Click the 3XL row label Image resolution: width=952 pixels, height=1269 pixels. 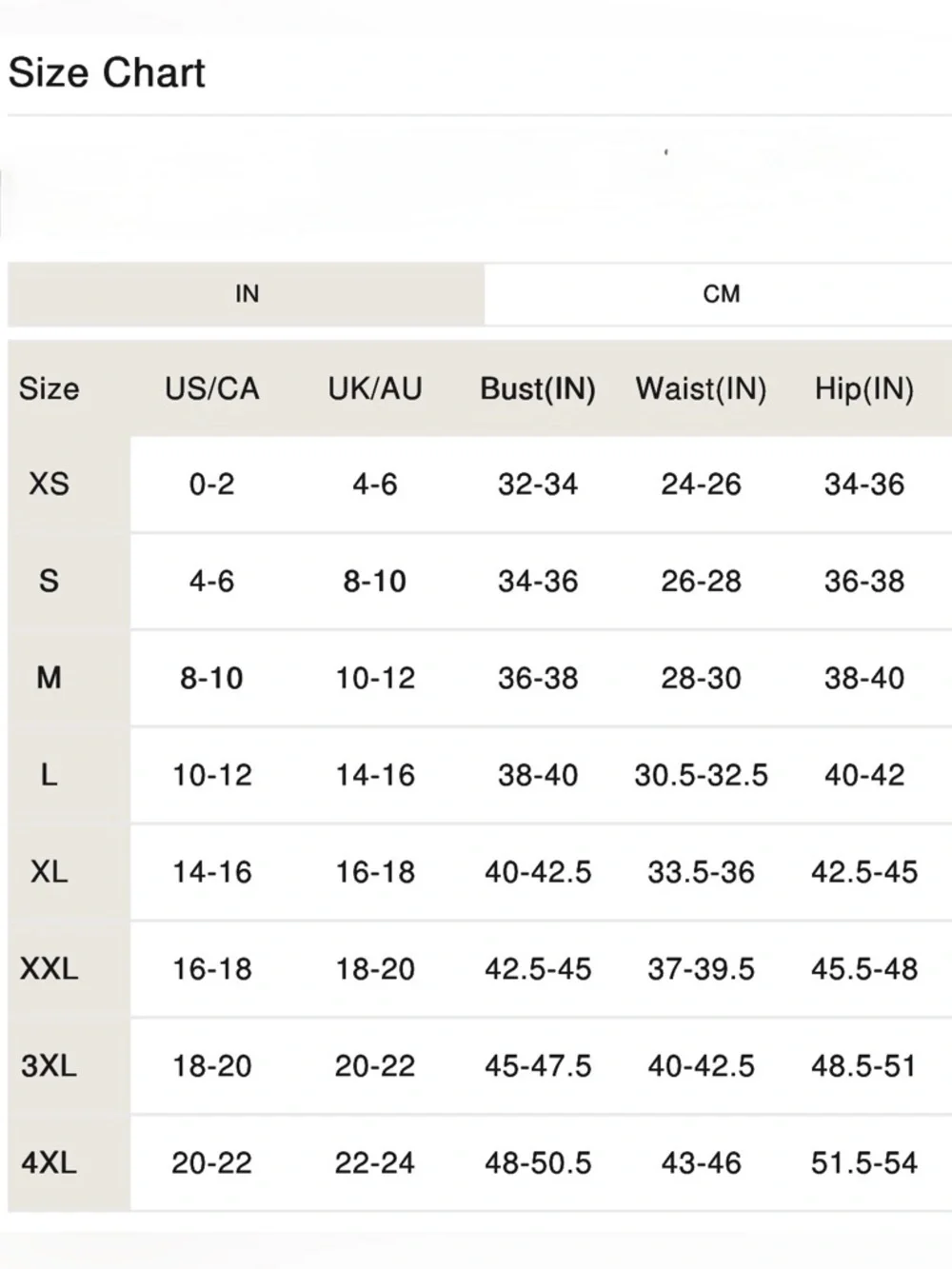[x=49, y=1065]
